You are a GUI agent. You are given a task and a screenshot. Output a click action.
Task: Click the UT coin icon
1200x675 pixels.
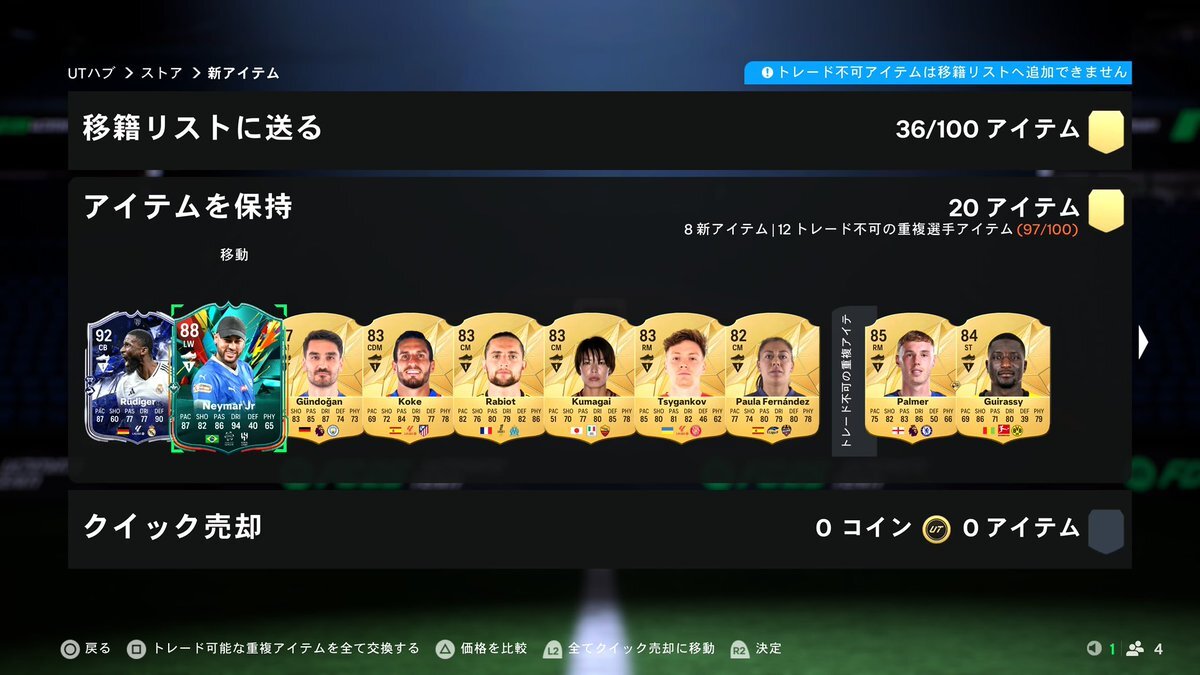[x=937, y=529]
